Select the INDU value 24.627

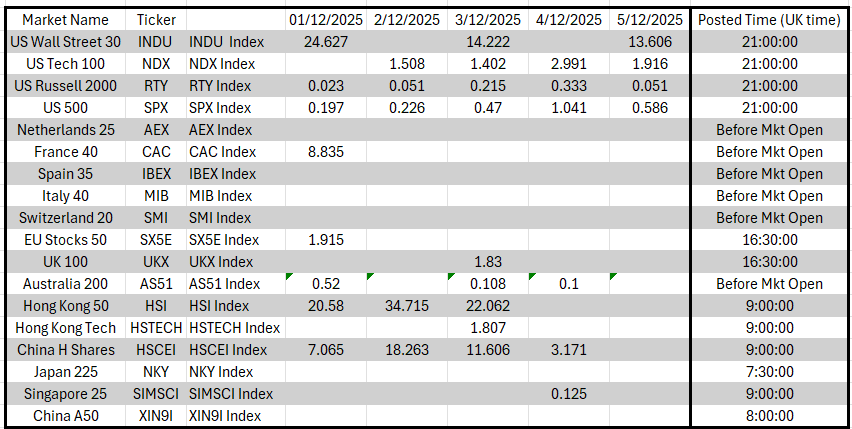[x=325, y=42]
